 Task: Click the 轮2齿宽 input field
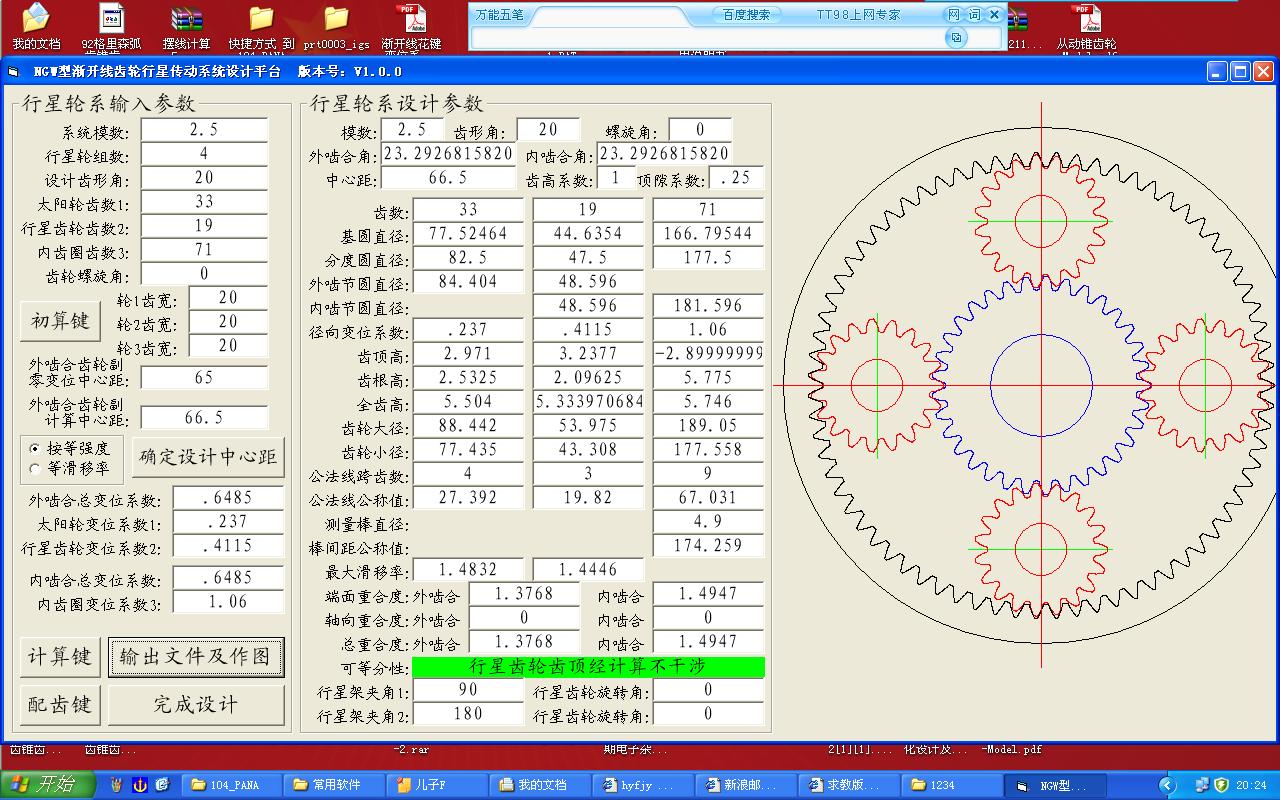228,322
